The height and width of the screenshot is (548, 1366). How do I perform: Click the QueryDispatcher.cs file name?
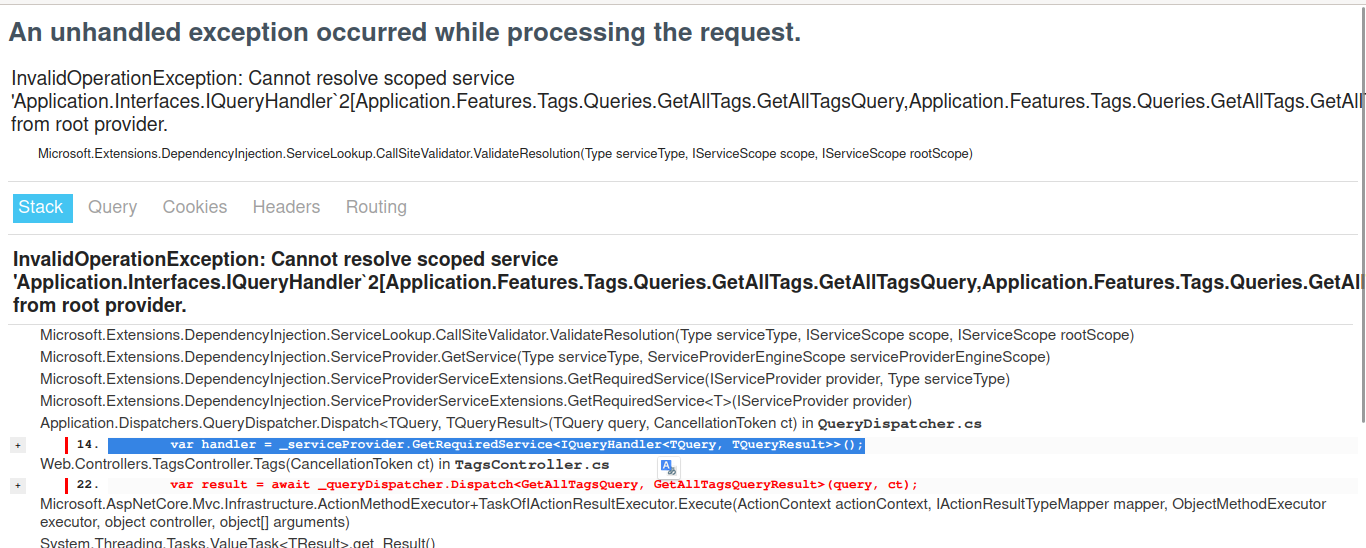pyautogui.click(x=899, y=424)
